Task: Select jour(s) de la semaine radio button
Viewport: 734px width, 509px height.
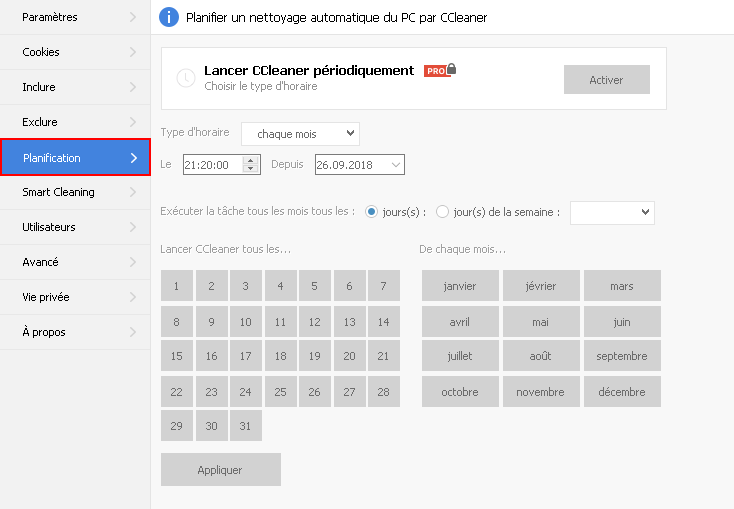Action: 442,212
